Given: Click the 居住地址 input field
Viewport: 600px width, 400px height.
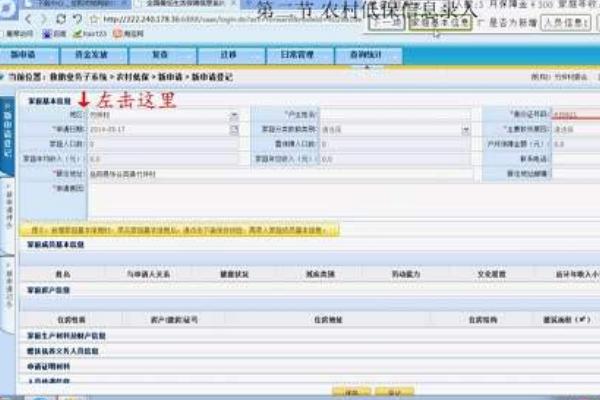Looking at the screenshot, I should [280, 174].
